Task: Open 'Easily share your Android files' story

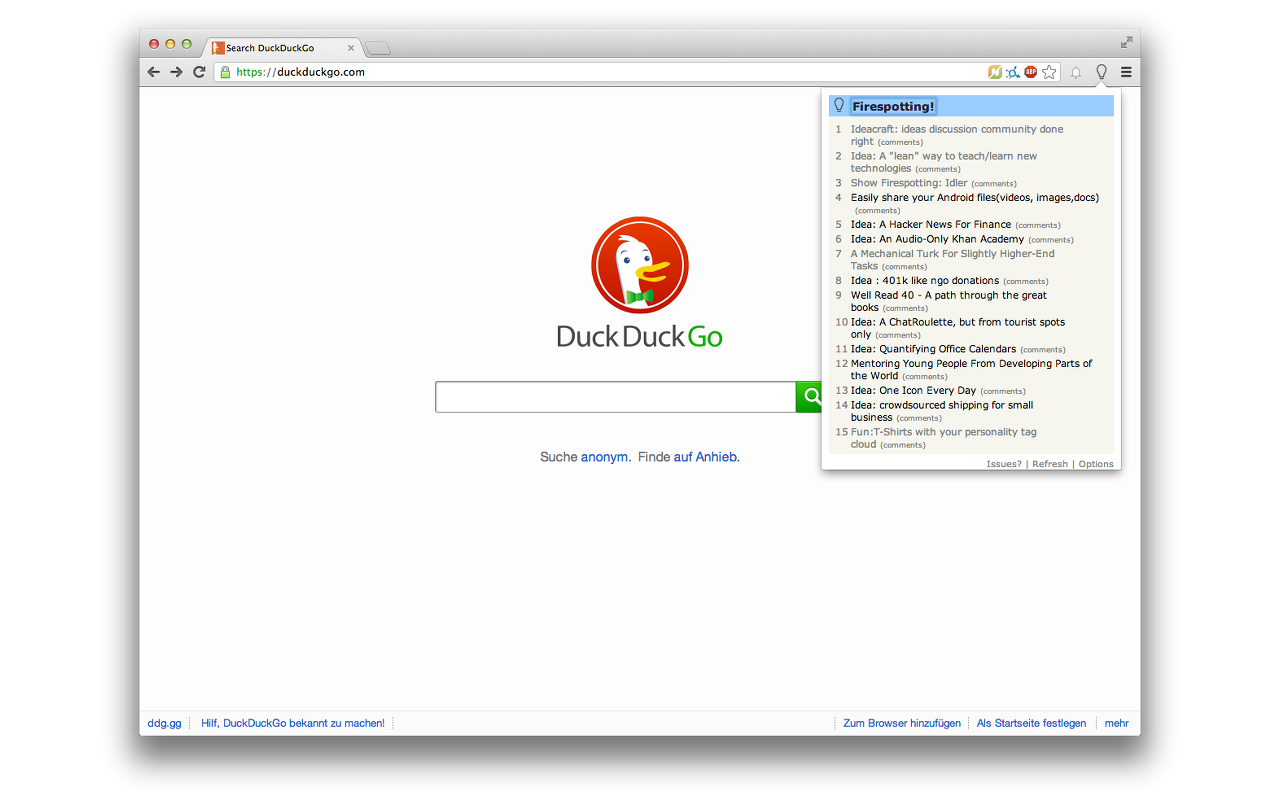Action: [975, 197]
